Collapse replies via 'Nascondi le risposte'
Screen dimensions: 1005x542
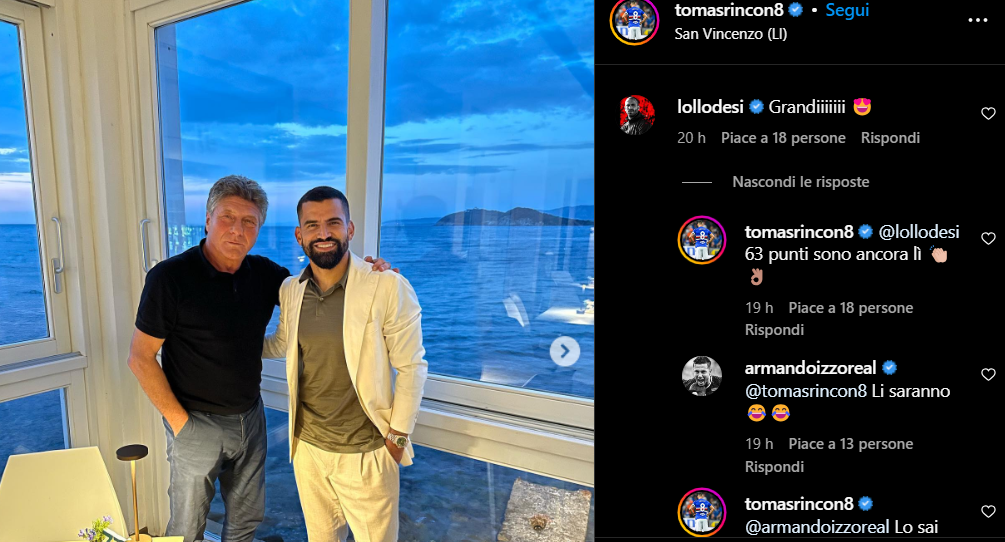click(800, 182)
